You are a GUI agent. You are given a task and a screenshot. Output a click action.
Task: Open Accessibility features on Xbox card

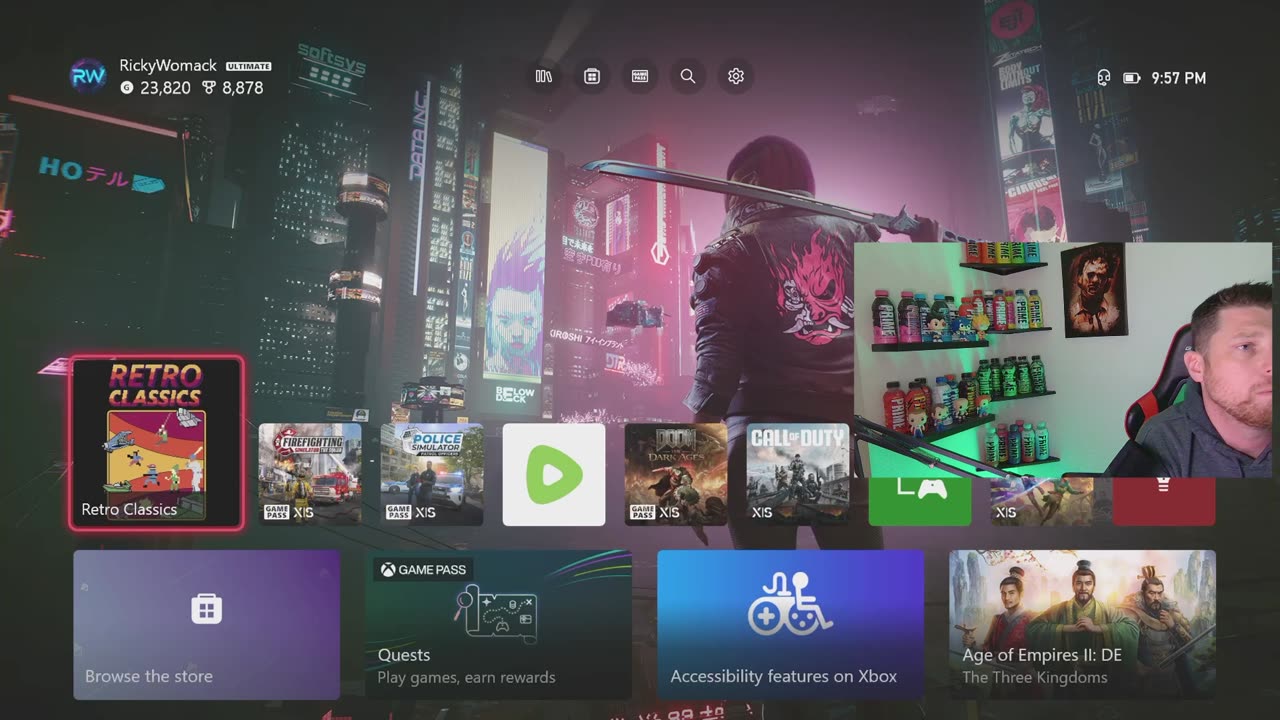pyautogui.click(x=790, y=624)
